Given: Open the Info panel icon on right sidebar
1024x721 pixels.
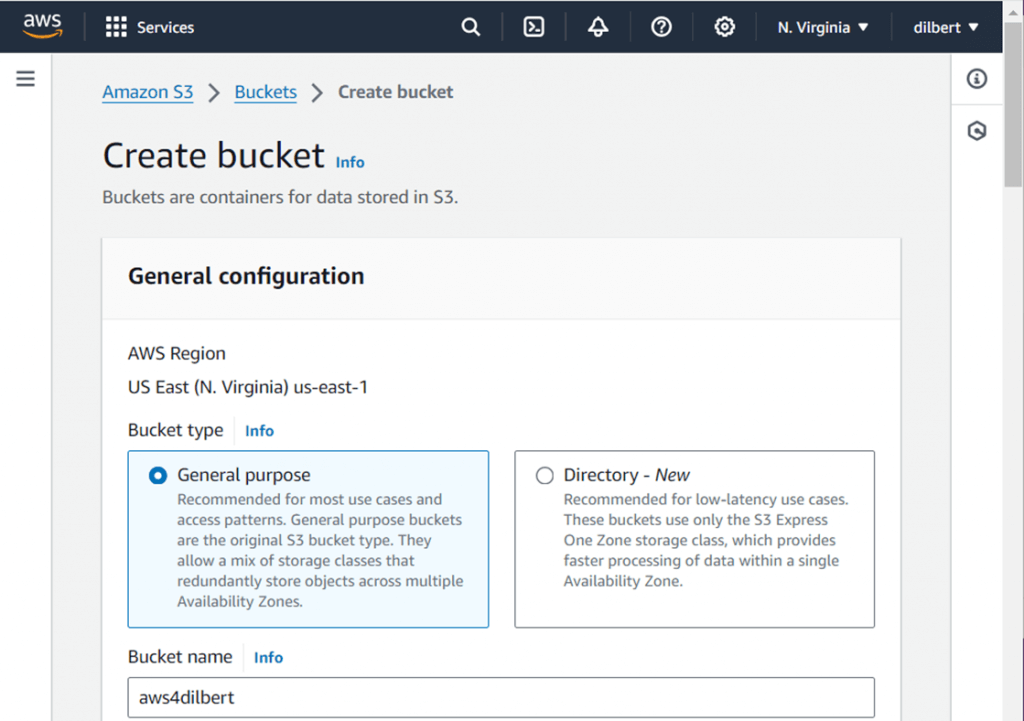Looking at the screenshot, I should click(x=977, y=79).
